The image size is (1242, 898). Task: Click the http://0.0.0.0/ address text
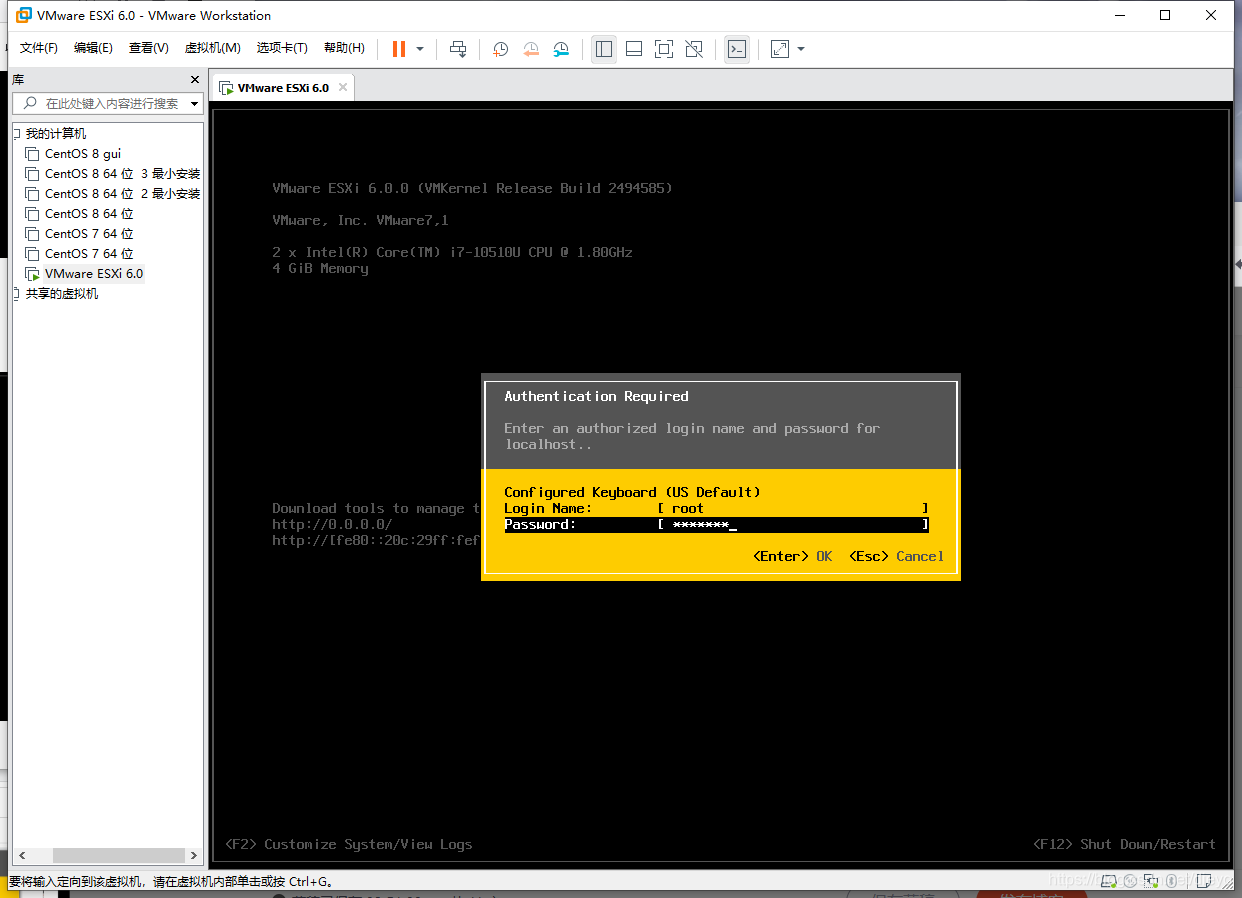tap(332, 524)
